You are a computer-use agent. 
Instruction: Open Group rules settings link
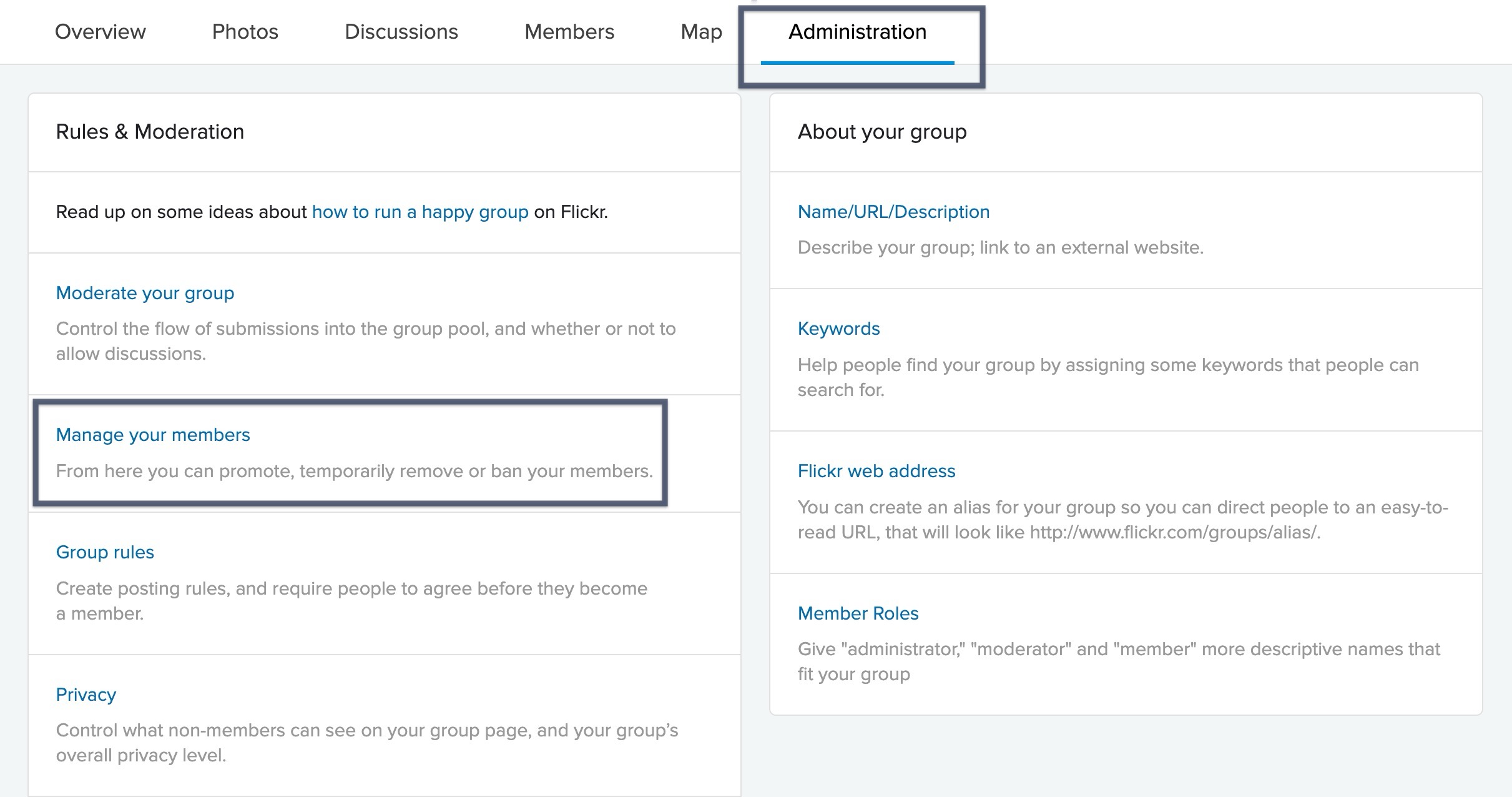[105, 552]
